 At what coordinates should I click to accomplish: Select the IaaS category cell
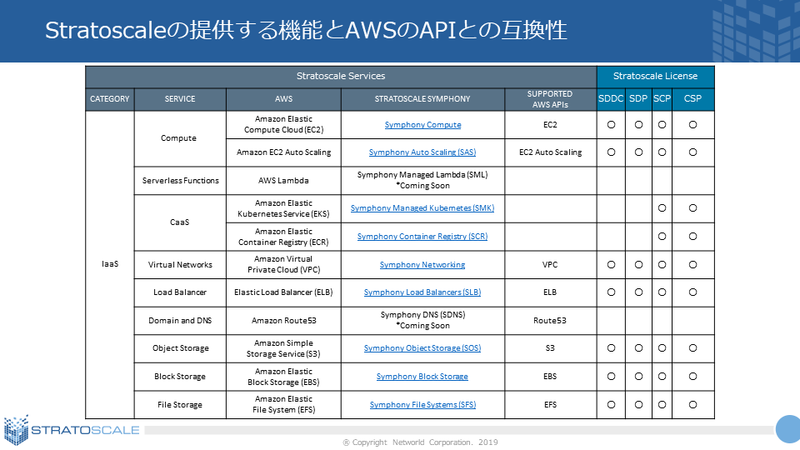[x=110, y=264]
